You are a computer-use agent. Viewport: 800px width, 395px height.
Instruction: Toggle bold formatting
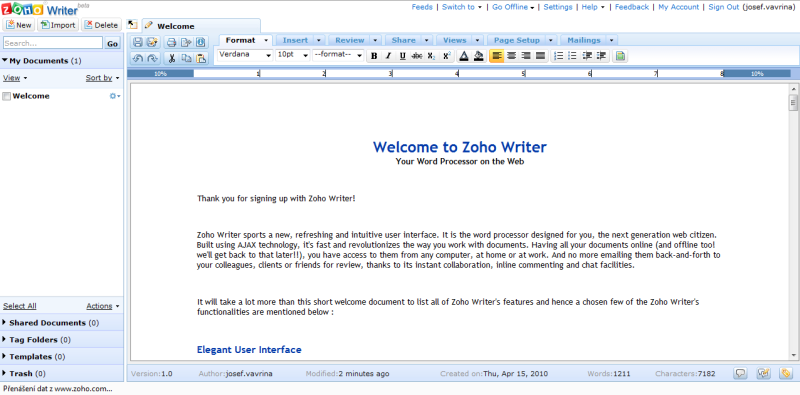point(374,56)
